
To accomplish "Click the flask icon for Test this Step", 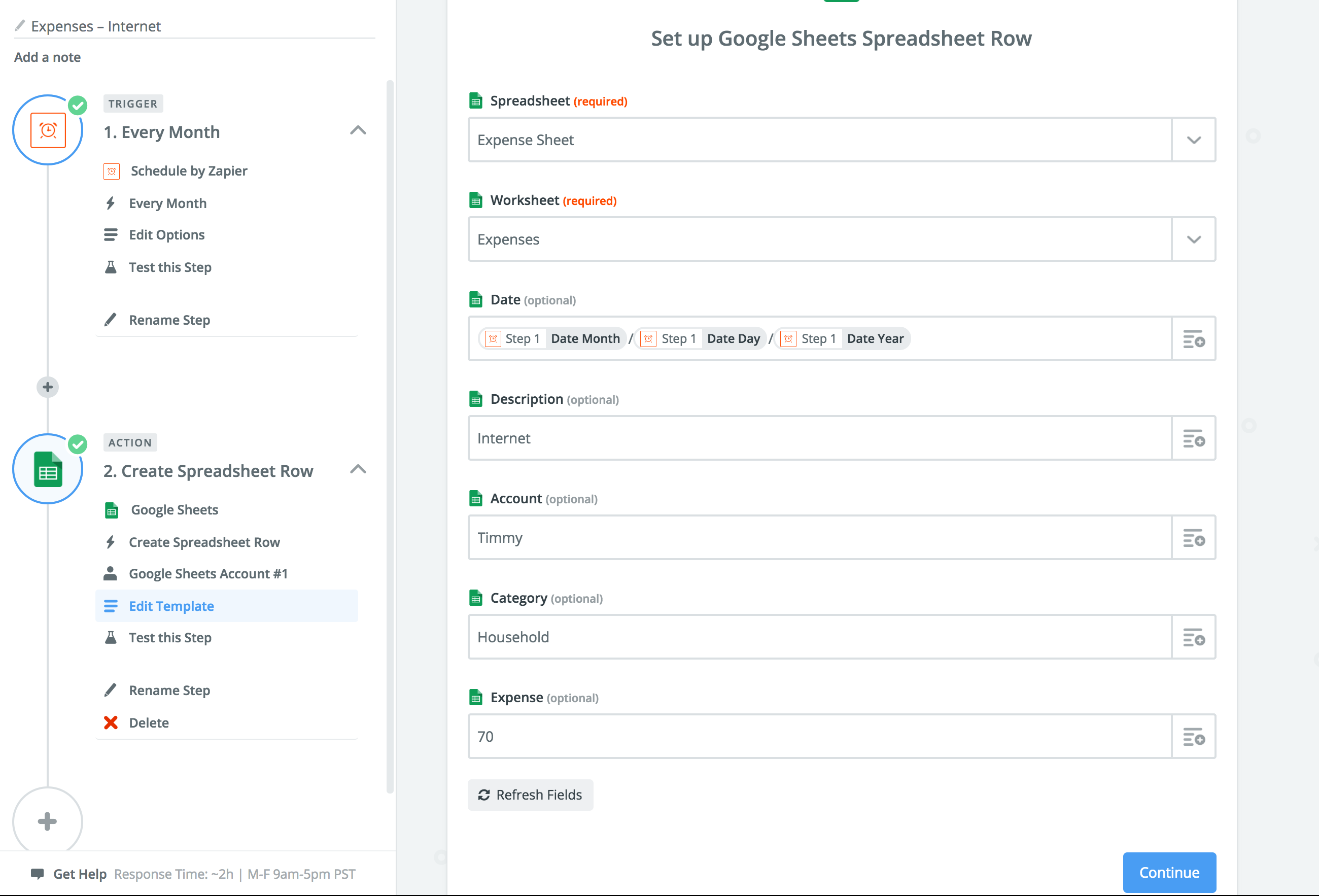I will click(x=111, y=637).
